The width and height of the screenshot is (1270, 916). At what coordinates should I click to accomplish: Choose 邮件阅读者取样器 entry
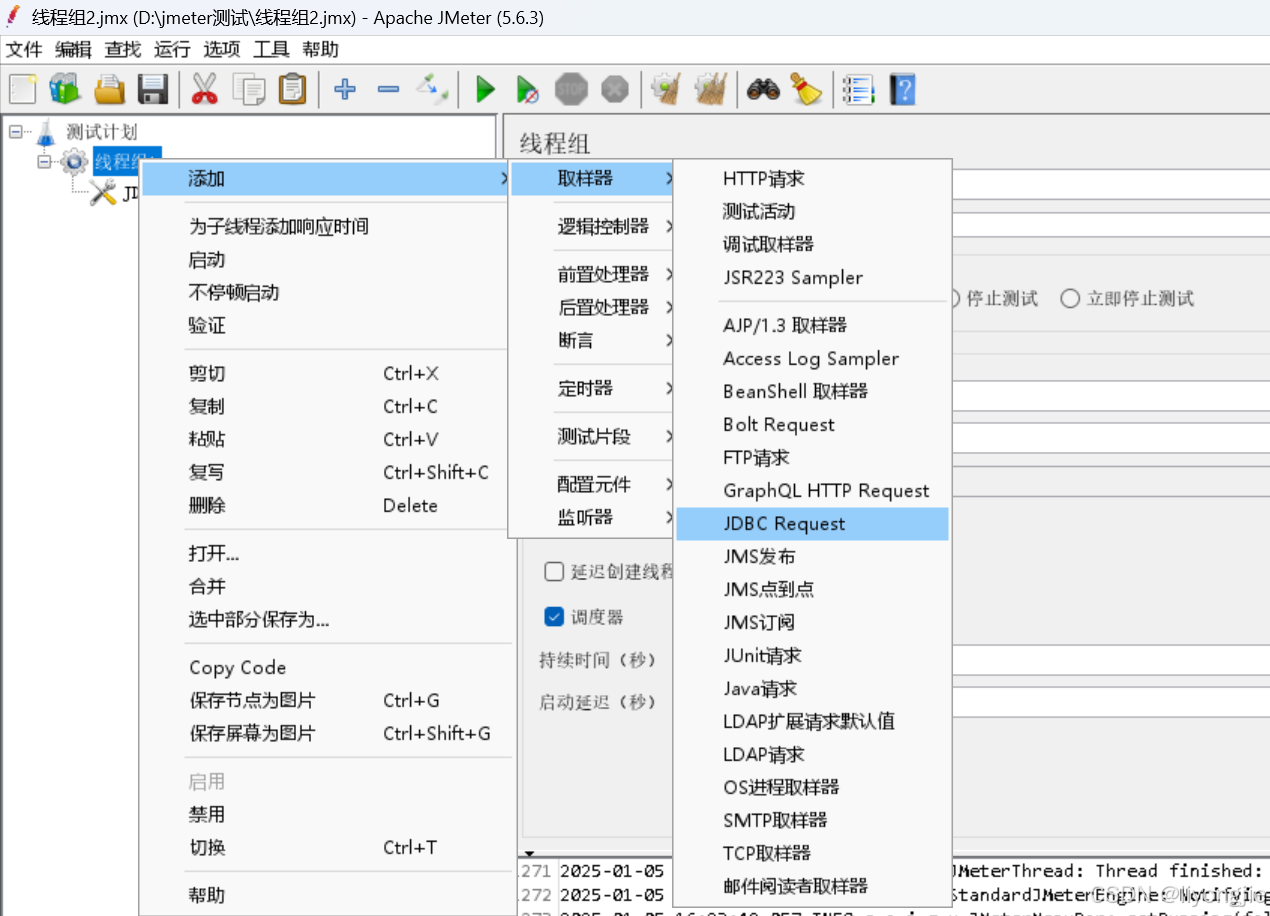tap(812, 886)
